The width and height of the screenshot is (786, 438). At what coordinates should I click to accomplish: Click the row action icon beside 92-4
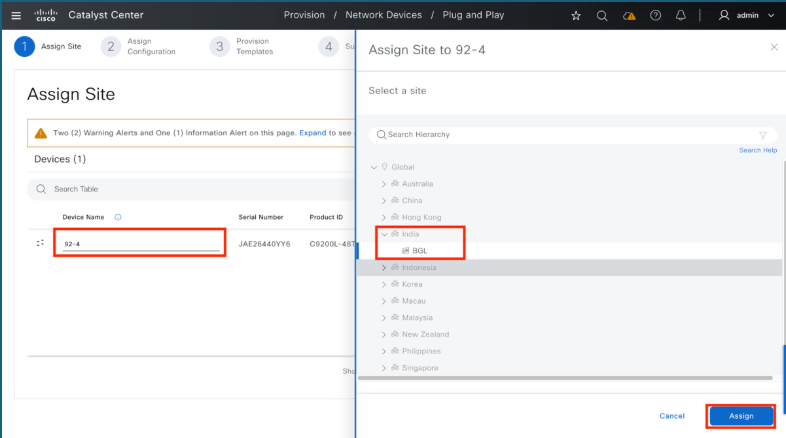coord(40,243)
